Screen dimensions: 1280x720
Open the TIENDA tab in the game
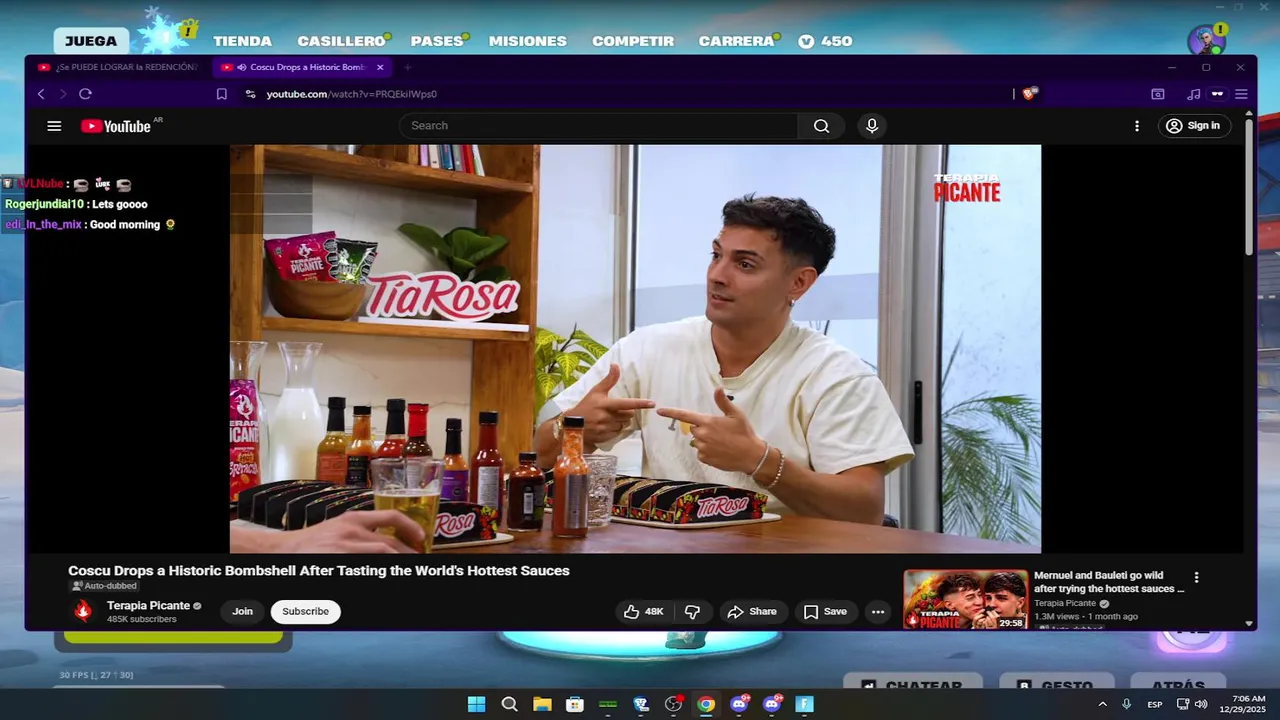242,41
